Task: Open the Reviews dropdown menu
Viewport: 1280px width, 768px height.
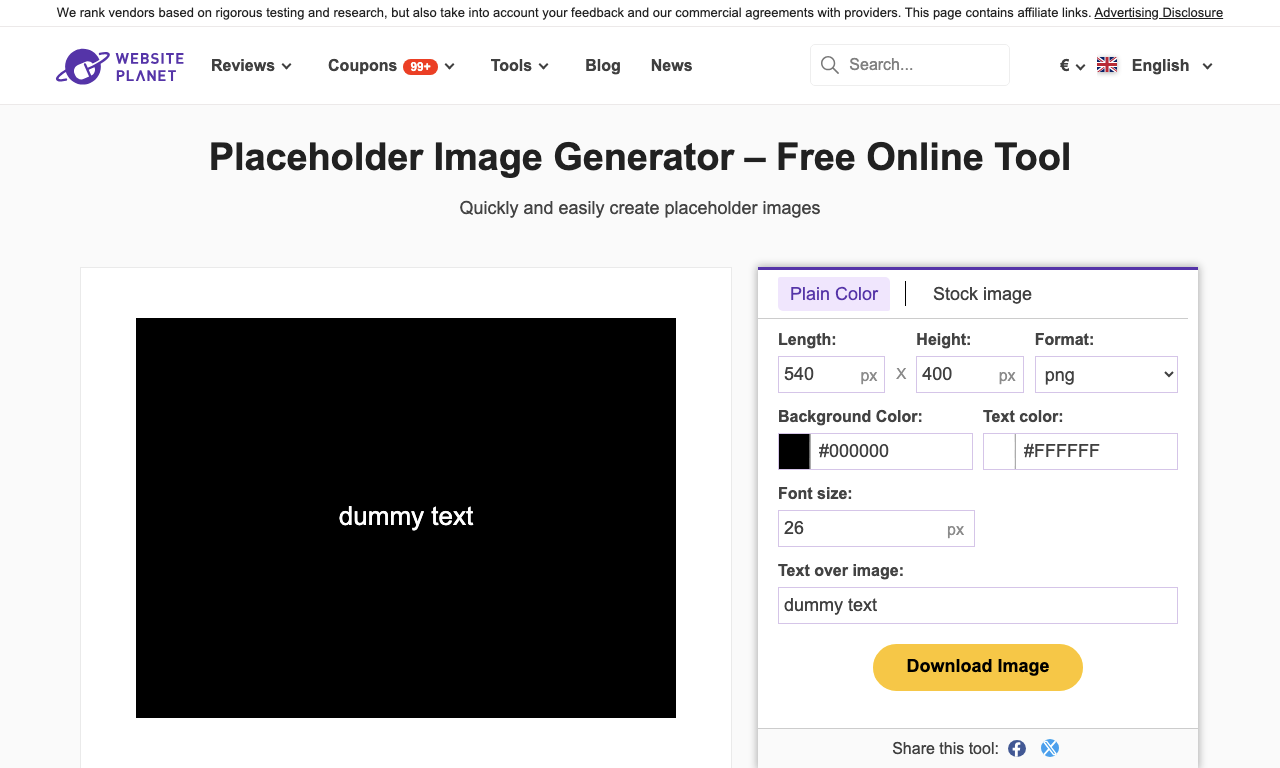Action: pyautogui.click(x=251, y=66)
